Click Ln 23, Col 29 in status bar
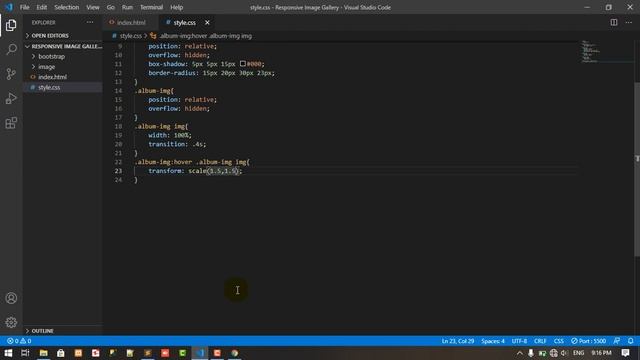The width and height of the screenshot is (640, 360). coord(458,341)
